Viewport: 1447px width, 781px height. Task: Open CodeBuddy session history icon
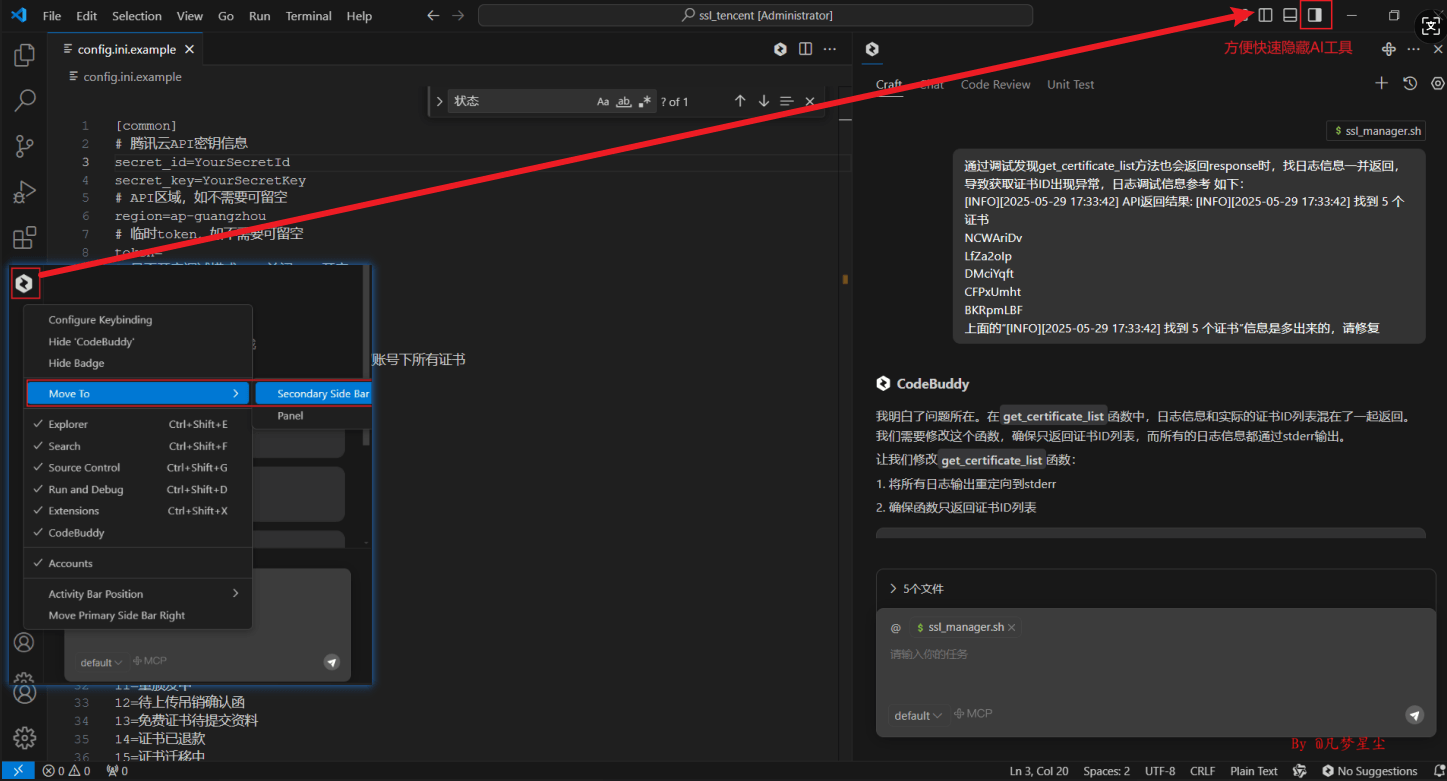coord(1409,83)
